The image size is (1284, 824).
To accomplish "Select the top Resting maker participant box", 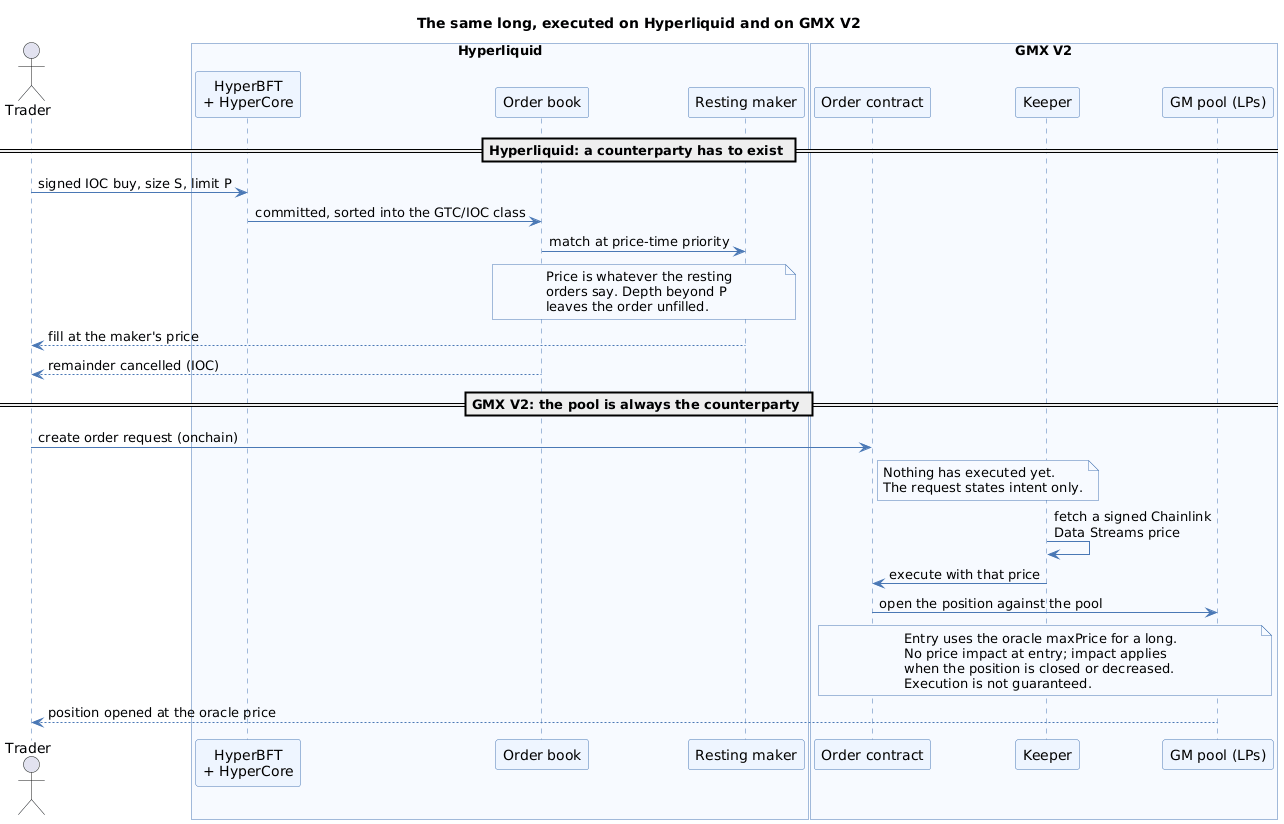I will pos(746,103).
